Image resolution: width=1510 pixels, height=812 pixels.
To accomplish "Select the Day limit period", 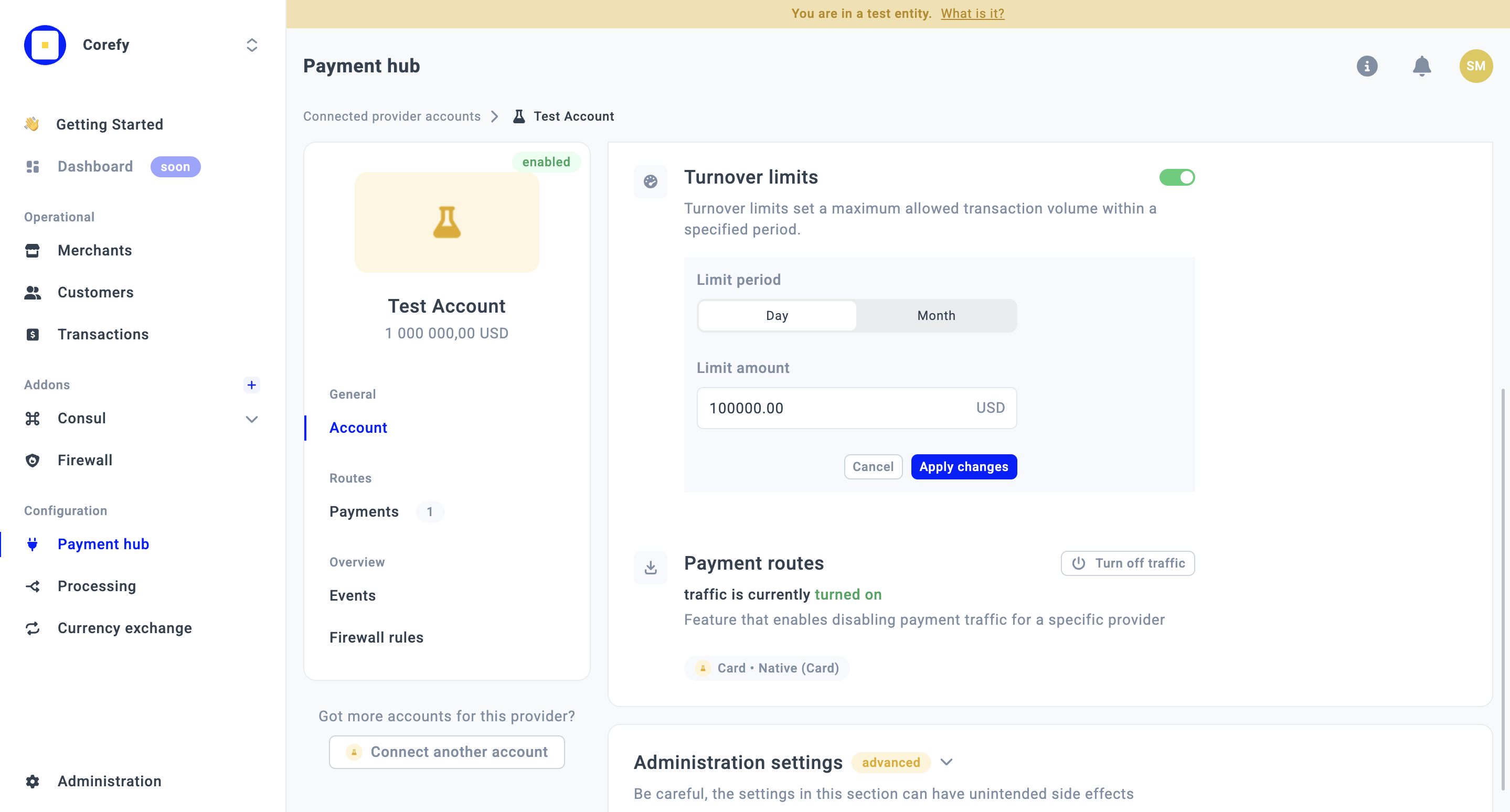I will (777, 316).
